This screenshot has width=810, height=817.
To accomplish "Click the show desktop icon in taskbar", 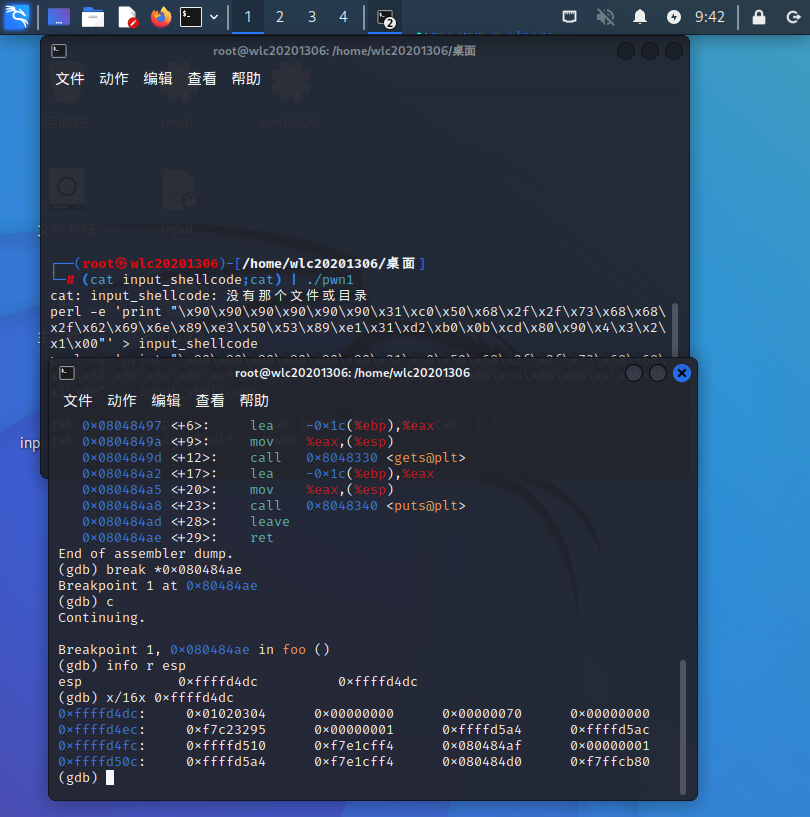I will pyautogui.click(x=59, y=17).
